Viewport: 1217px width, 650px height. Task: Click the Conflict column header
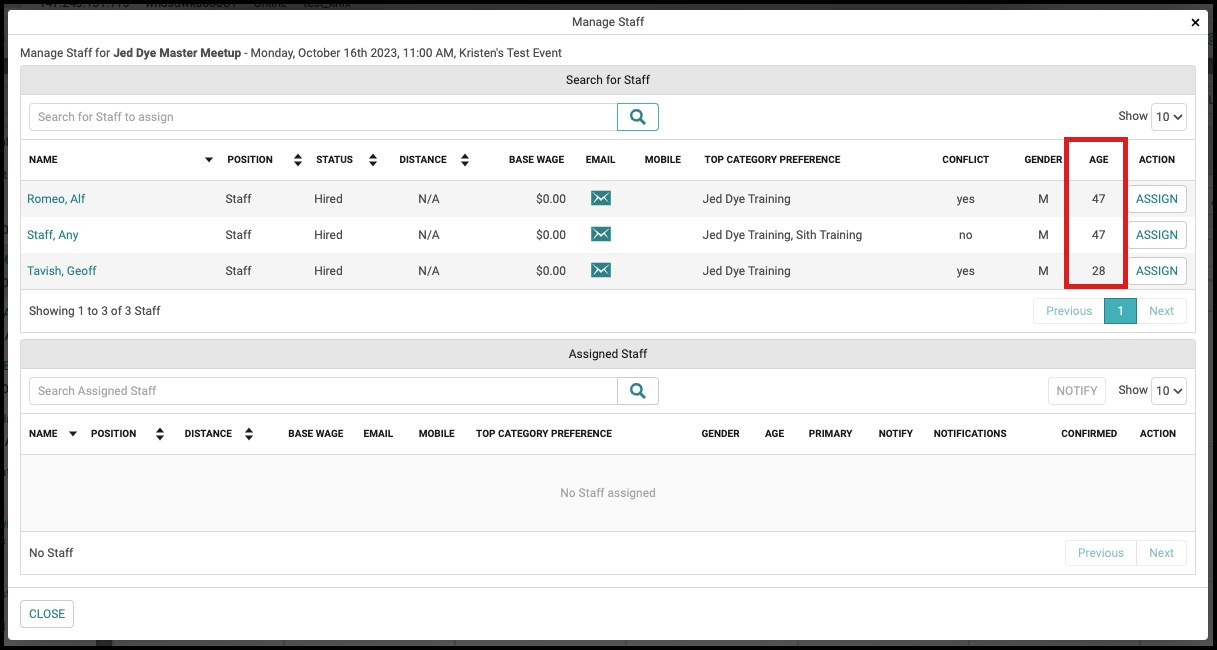pyautogui.click(x=965, y=160)
